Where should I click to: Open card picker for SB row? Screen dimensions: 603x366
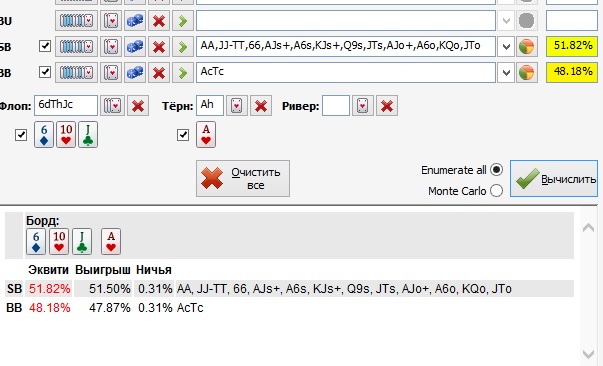coord(111,47)
